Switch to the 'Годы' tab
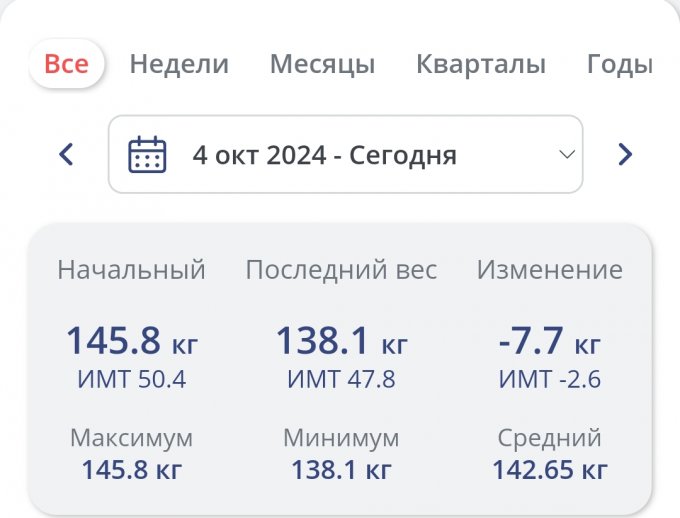Screen dimensions: 680x518 tap(620, 65)
